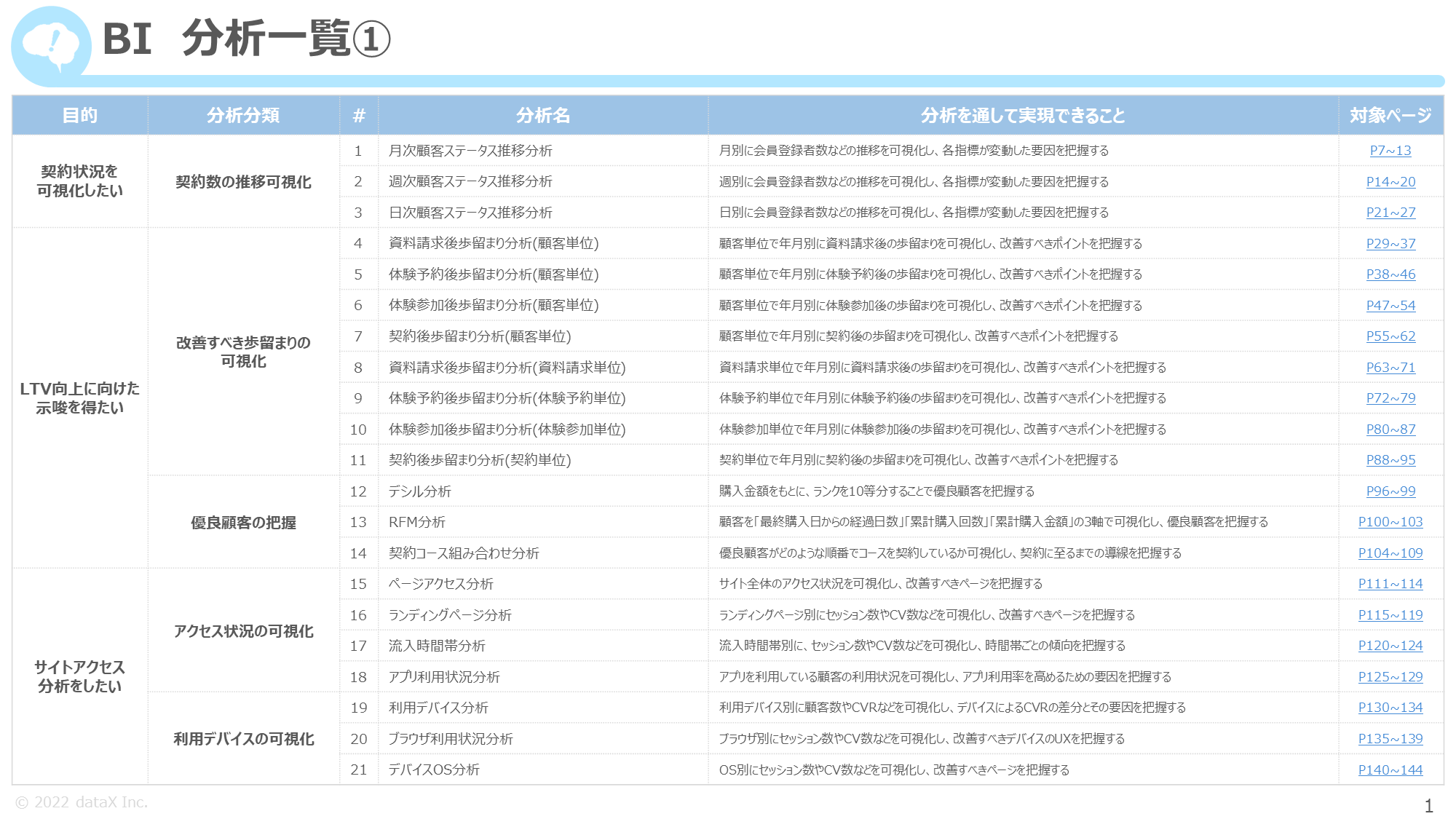
Task: Click the BI 分析一覧① slide title
Action: tap(247, 39)
